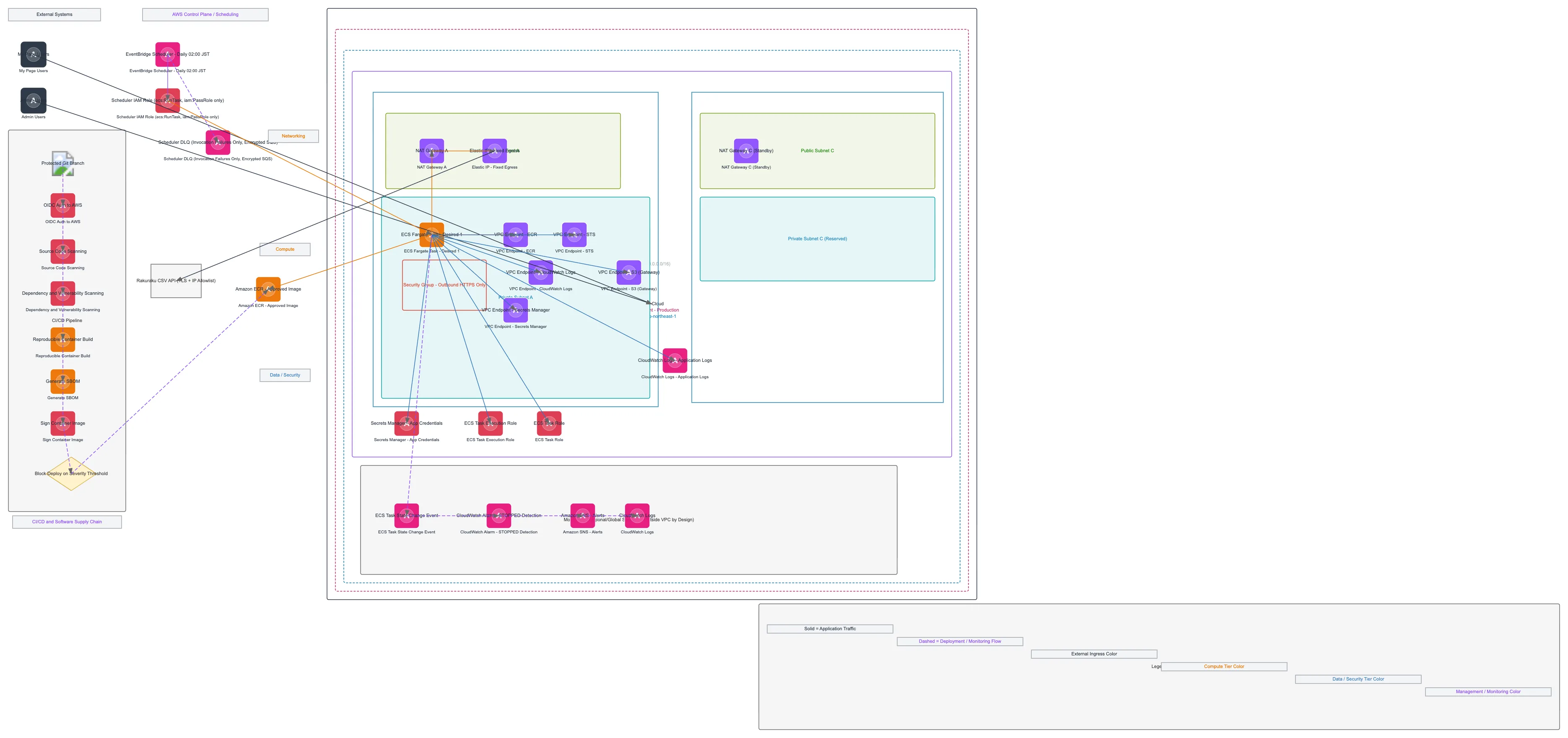Select the Source Code Scanning icon
The image size is (1568, 738).
point(63,252)
